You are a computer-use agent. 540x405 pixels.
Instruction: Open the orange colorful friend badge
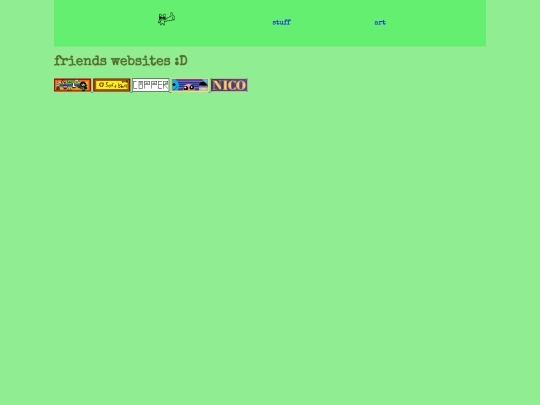[73, 85]
